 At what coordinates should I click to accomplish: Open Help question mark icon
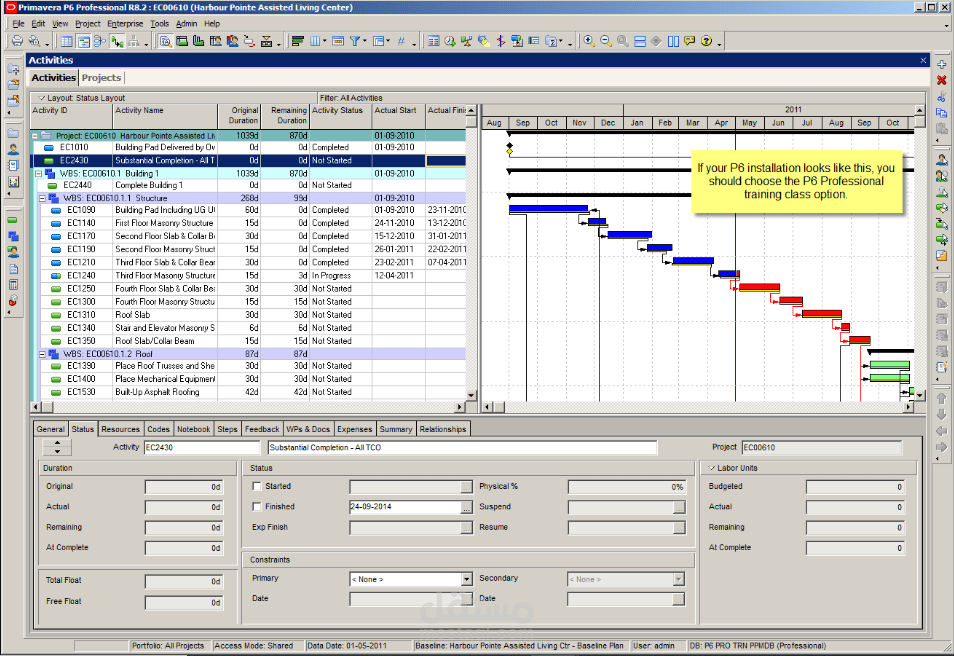click(x=706, y=41)
